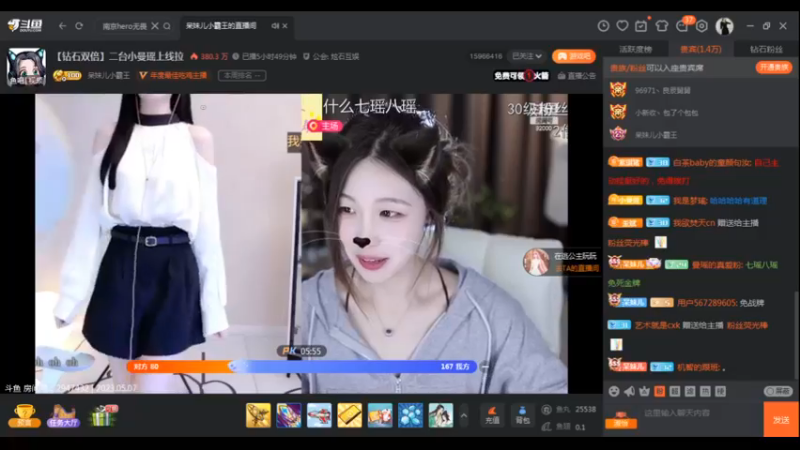The height and width of the screenshot is (450, 800).
Task: Send the seventh character gift icon
Action: tap(441, 415)
